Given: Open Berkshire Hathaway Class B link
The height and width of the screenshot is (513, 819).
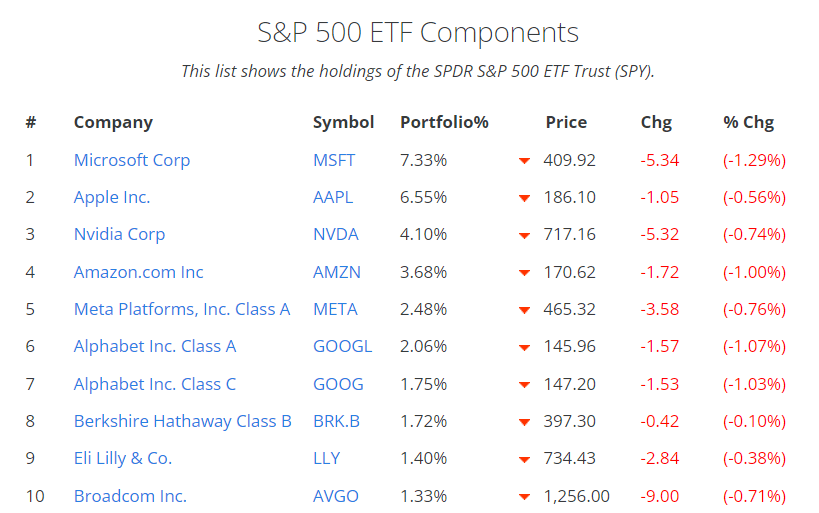Looking at the screenshot, I should pyautogui.click(x=183, y=421).
